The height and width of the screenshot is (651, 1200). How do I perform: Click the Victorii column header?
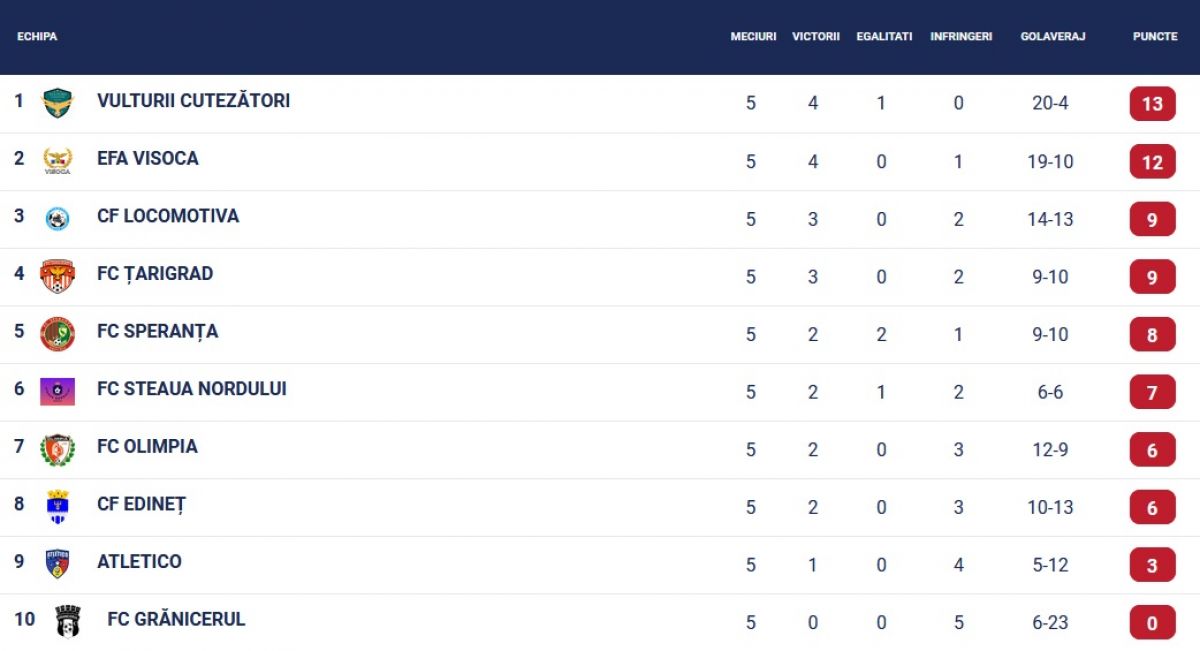tap(815, 36)
